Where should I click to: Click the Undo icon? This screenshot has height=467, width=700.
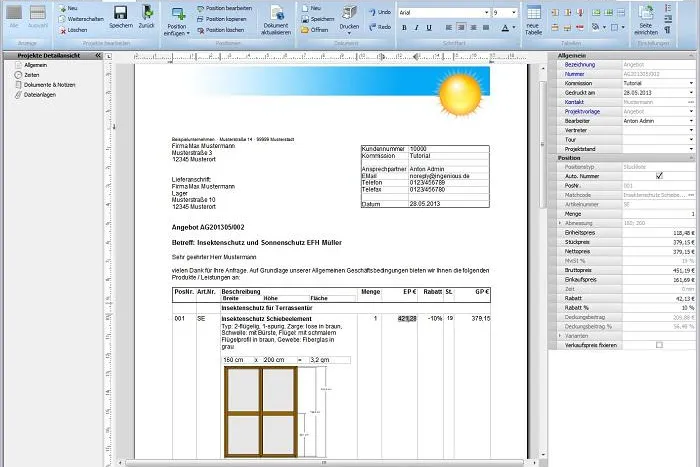click(x=372, y=12)
